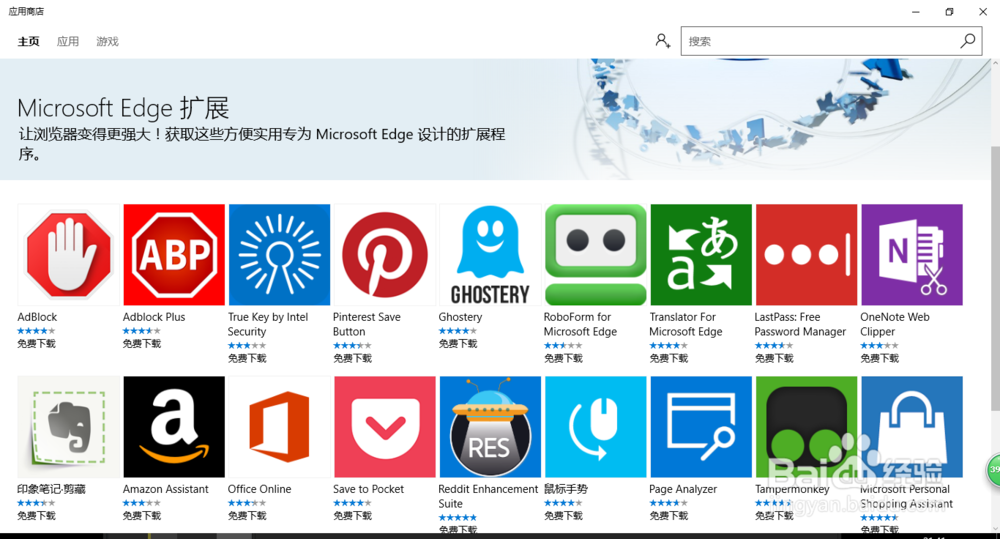The height and width of the screenshot is (539, 1000).
Task: Go to the 主页 tab
Action: click(x=29, y=42)
